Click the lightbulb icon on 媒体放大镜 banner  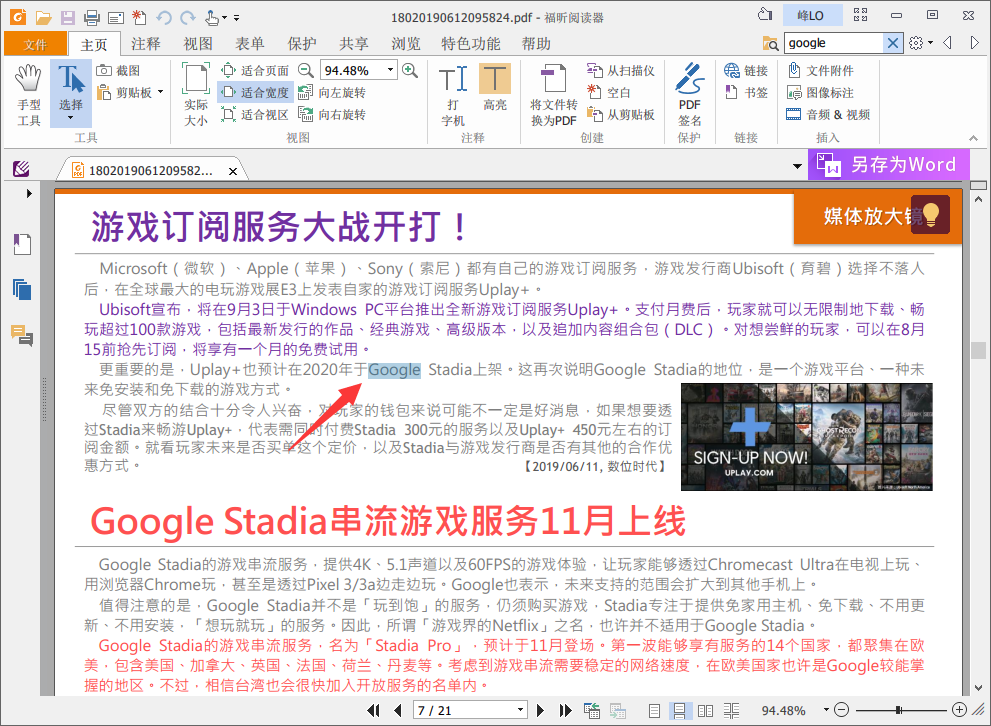coord(930,215)
